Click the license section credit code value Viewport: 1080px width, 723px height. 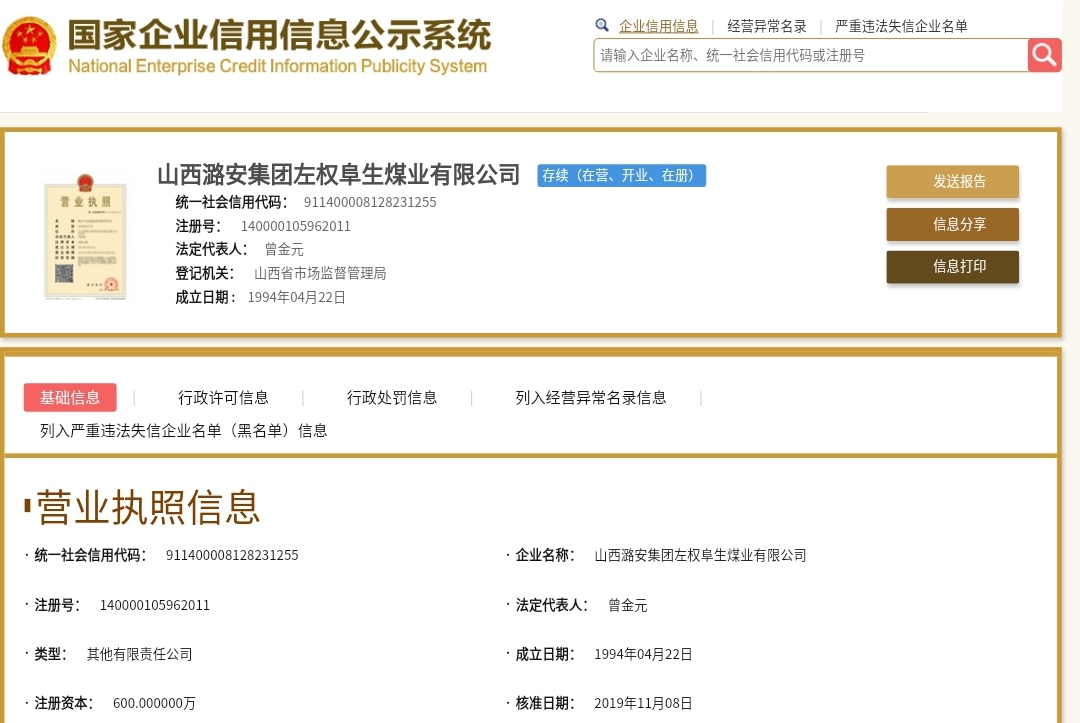click(x=232, y=555)
